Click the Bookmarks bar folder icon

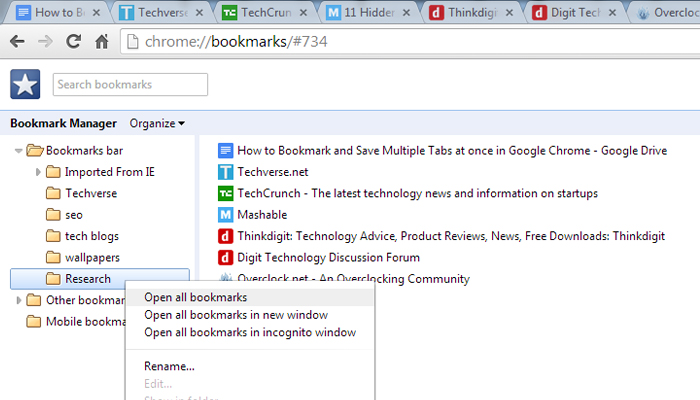click(35, 150)
